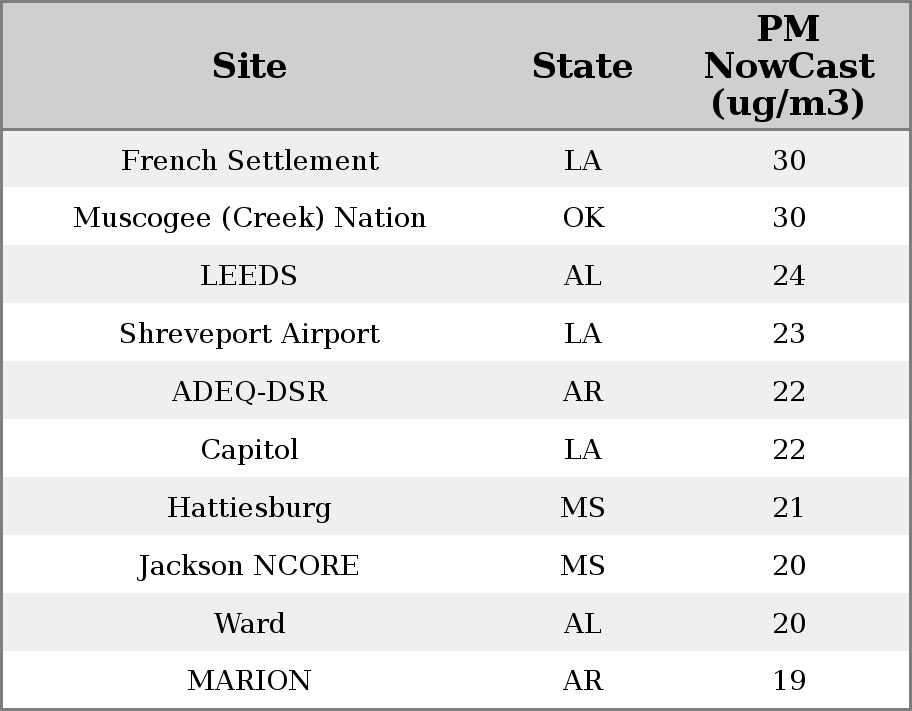Click the Hattiesburg site name
This screenshot has width=912, height=711.
249,508
